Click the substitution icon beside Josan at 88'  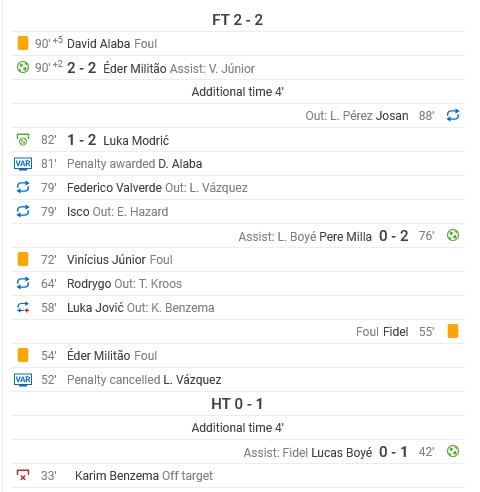click(x=453, y=116)
